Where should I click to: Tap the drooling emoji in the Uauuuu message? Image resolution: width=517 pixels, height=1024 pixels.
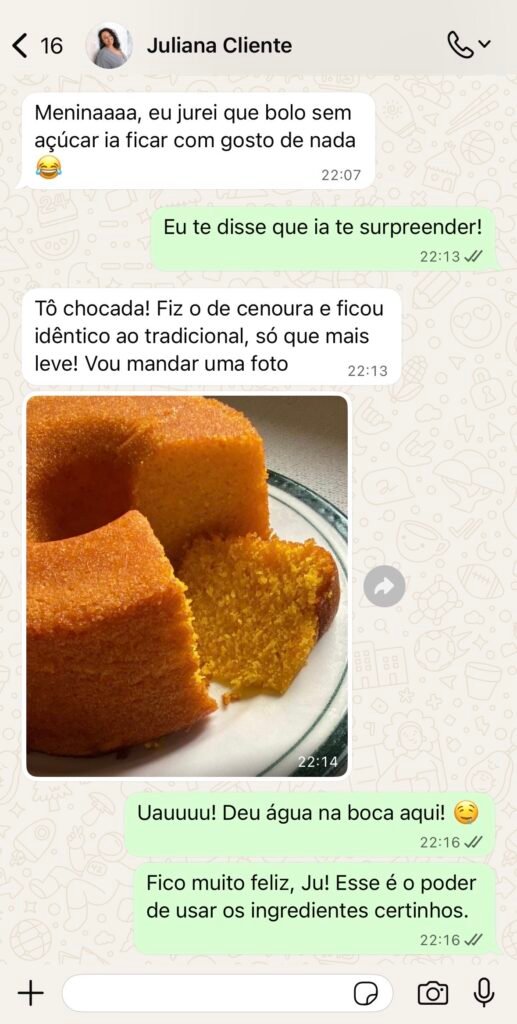(x=465, y=813)
